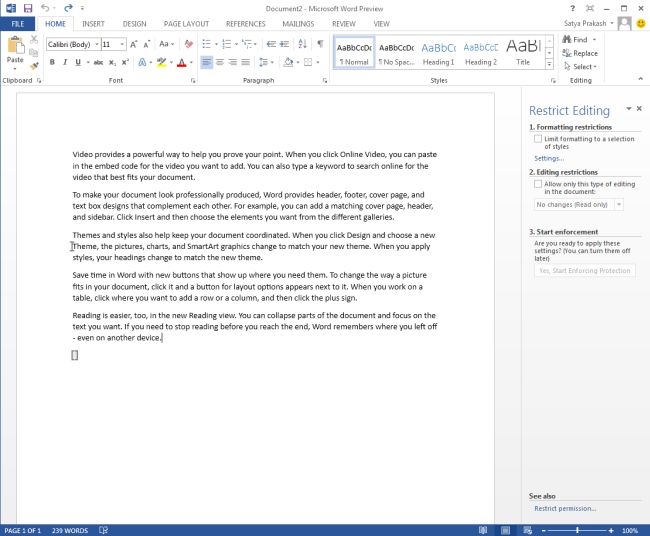This screenshot has height=536, width=650.
Task: Toggle Italic formatting
Action: click(x=65, y=62)
